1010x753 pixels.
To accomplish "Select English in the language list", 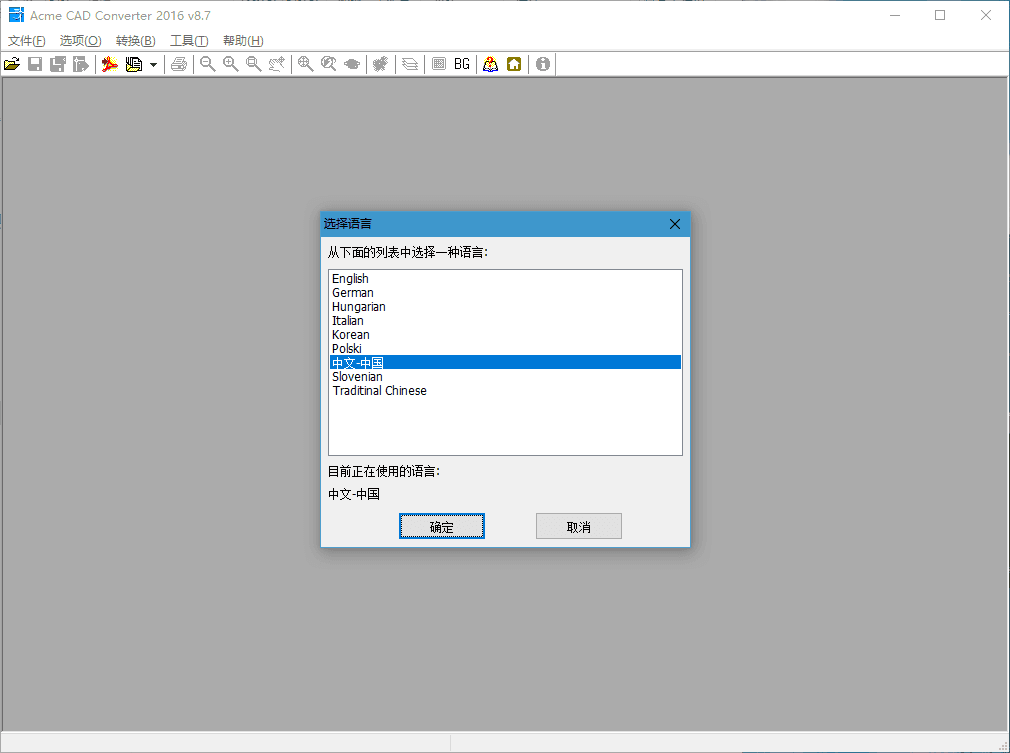I will tap(505, 278).
